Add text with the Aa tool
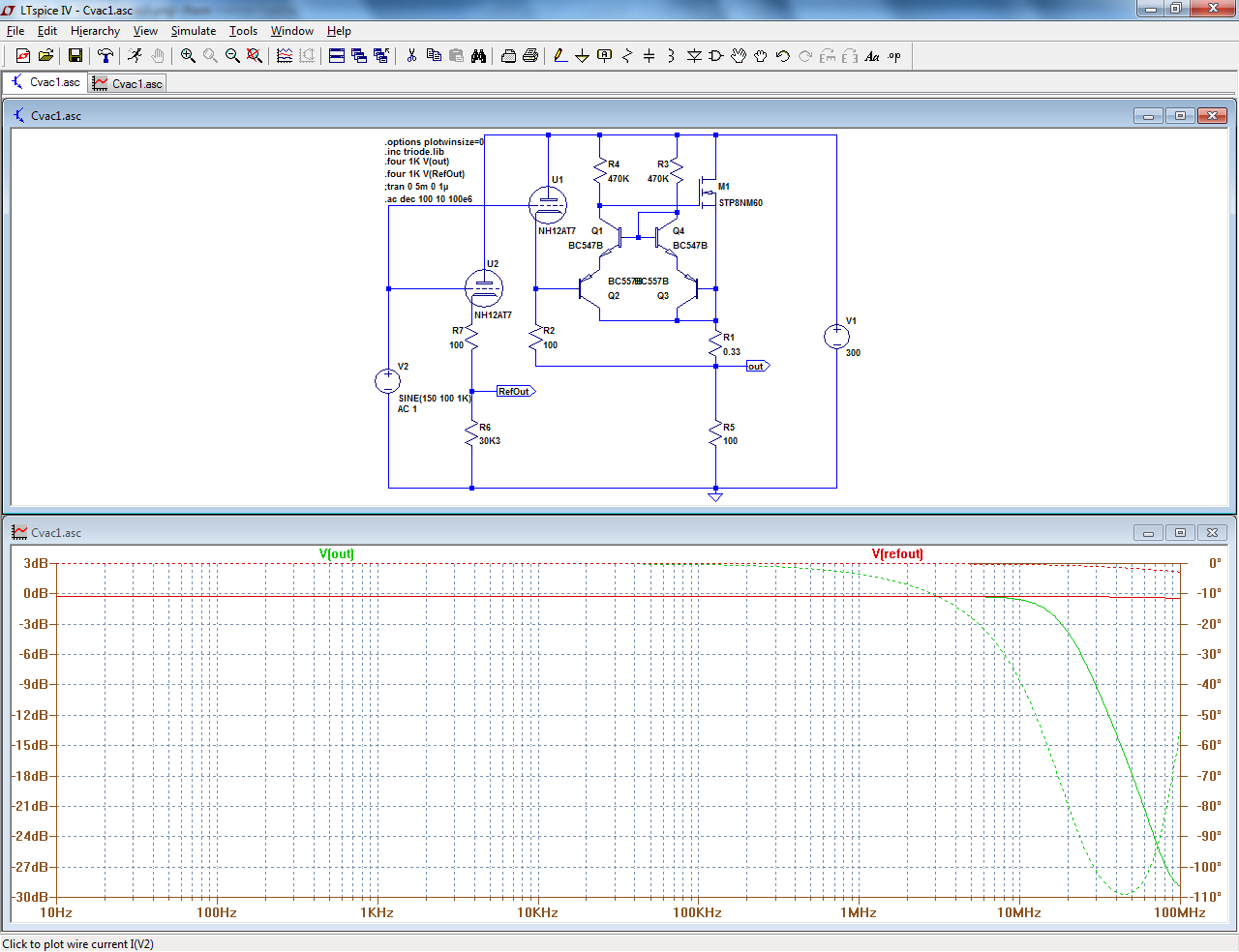This screenshot has width=1239, height=952. point(872,56)
